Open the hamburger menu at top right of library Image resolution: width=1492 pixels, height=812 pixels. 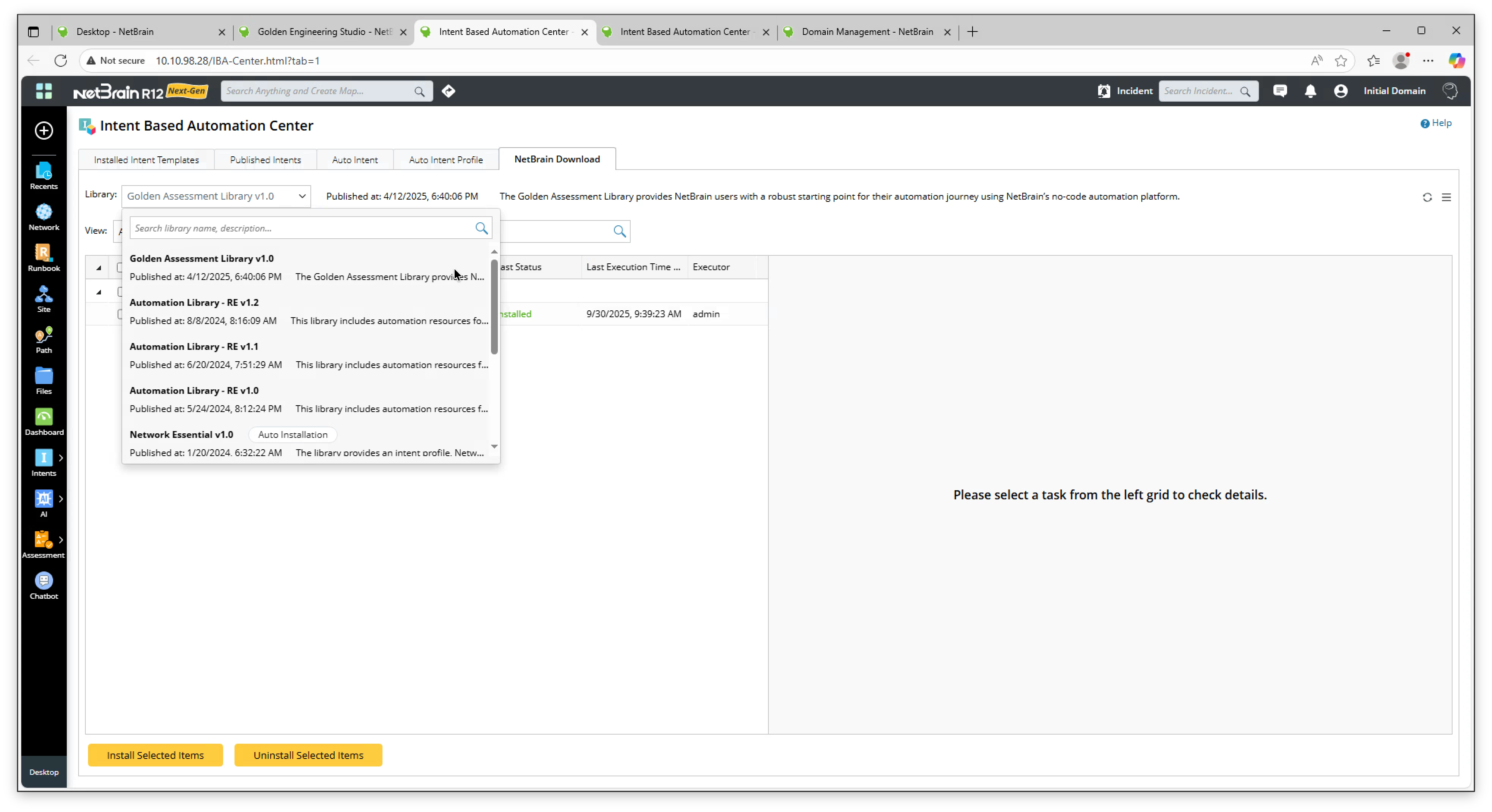1446,197
